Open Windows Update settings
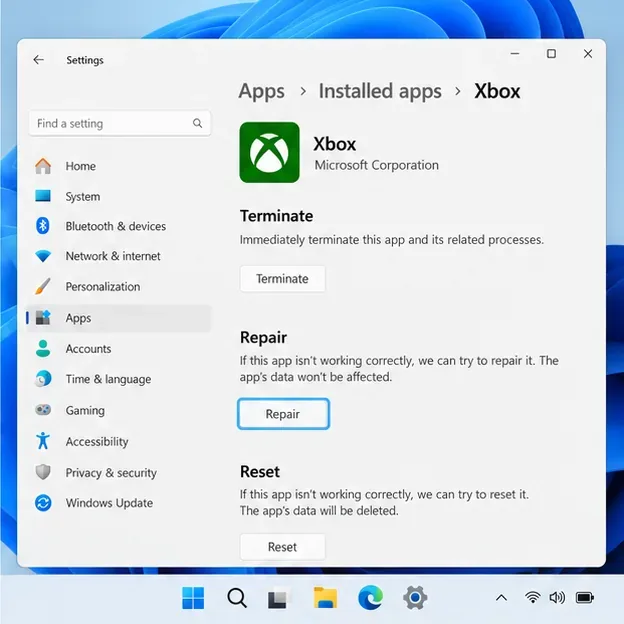The width and height of the screenshot is (624, 624). point(119,503)
